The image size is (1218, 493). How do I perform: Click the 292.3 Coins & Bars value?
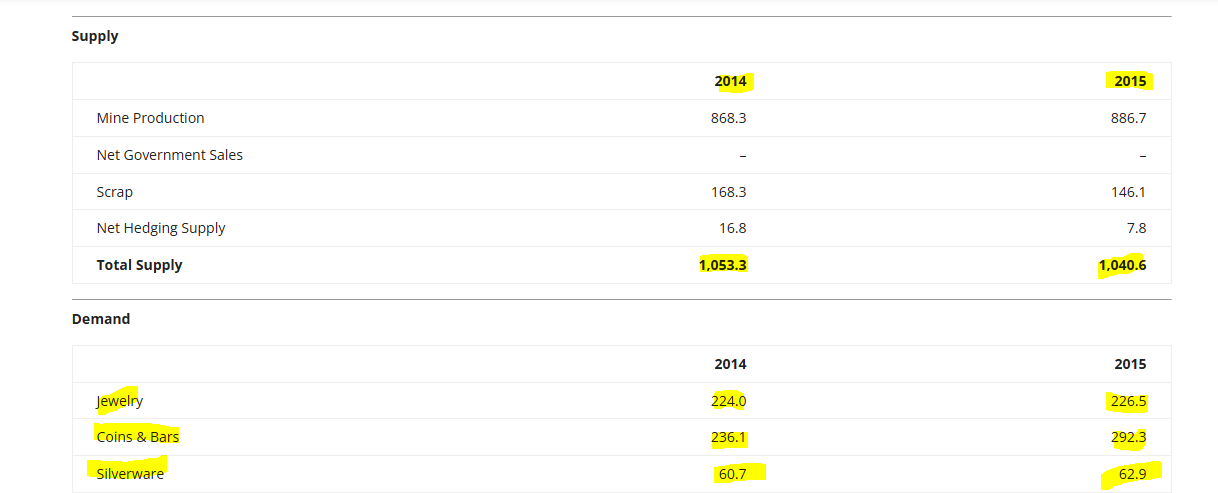point(1129,437)
